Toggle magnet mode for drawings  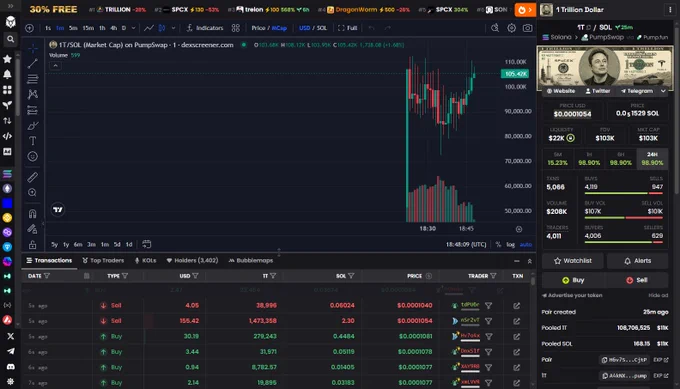(x=33, y=213)
